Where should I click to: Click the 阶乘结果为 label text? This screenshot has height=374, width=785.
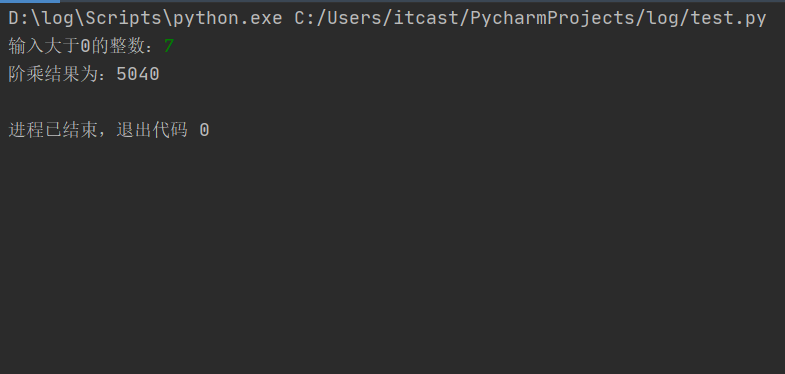(56, 75)
